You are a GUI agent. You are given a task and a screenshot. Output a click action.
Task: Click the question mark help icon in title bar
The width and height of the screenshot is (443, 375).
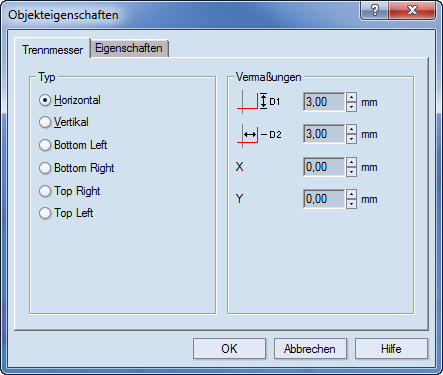375,10
